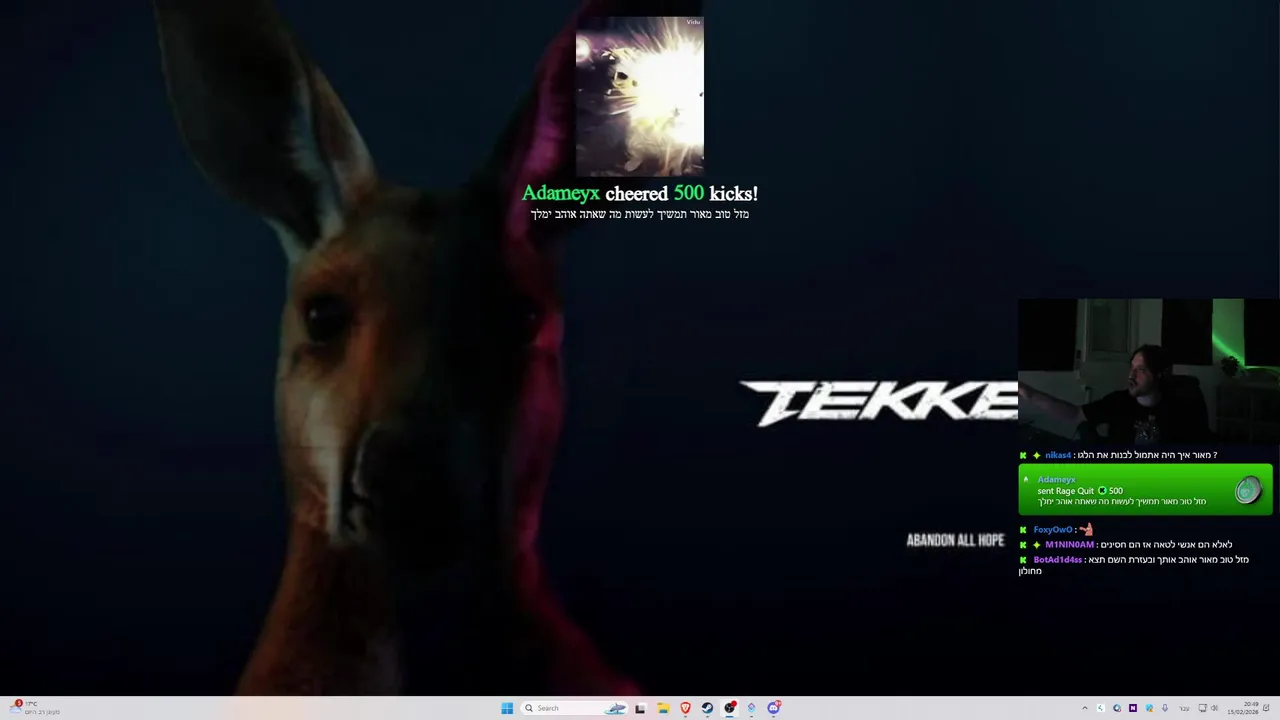Image resolution: width=1280 pixels, height=720 pixels.
Task: Open the purple diamond app in the taskbar
Action: click(x=751, y=708)
